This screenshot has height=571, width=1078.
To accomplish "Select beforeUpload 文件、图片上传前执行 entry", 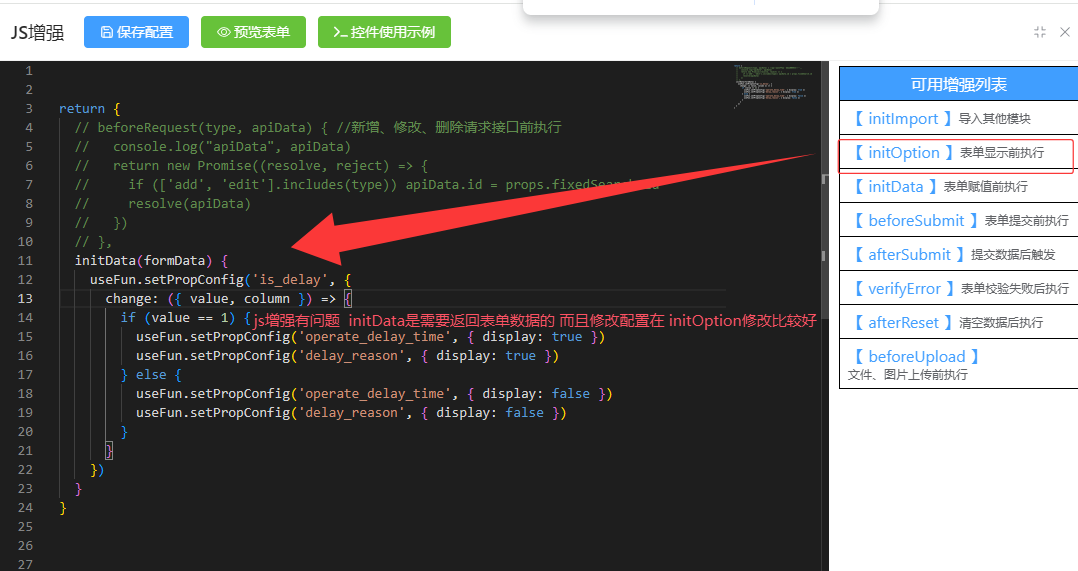I will 958,364.
